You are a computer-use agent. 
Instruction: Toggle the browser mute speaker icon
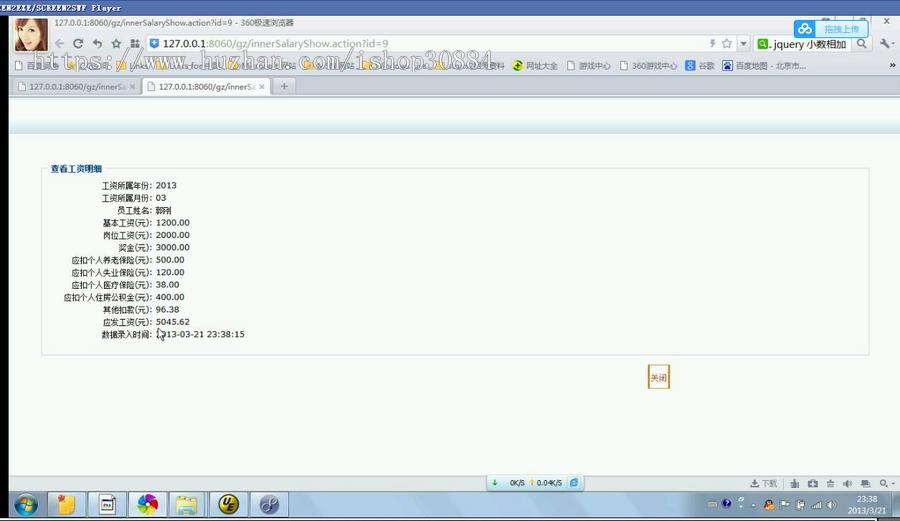(x=848, y=484)
